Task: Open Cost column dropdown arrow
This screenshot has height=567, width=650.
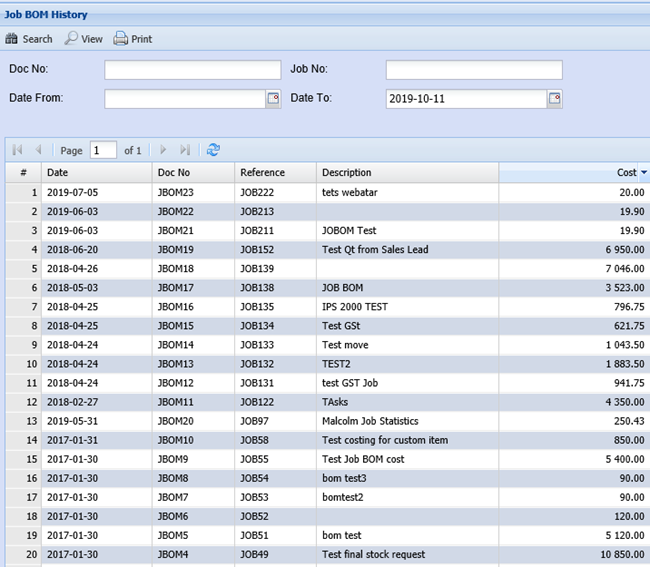Action: pyautogui.click(x=643, y=173)
